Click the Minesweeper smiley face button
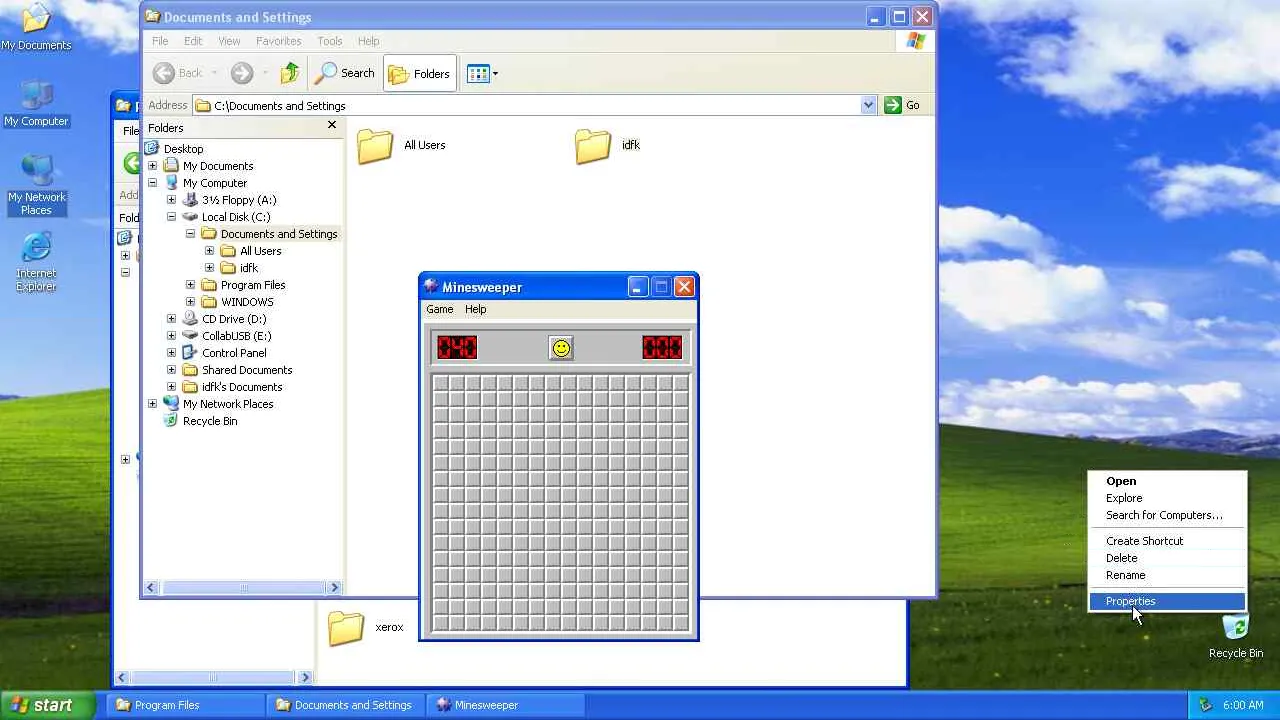1280x720 pixels. click(x=561, y=348)
